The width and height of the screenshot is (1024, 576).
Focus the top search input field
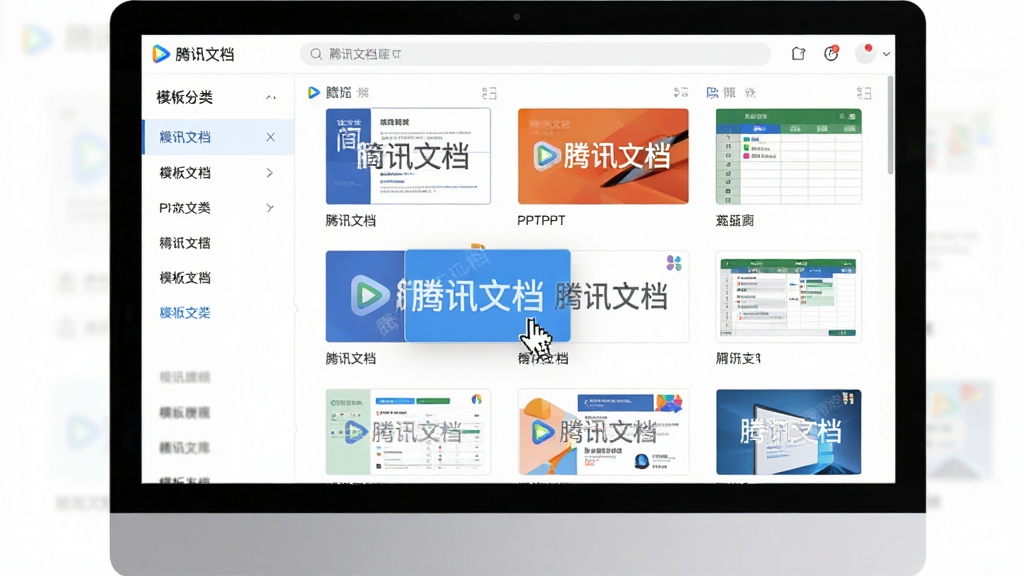pyautogui.click(x=535, y=54)
